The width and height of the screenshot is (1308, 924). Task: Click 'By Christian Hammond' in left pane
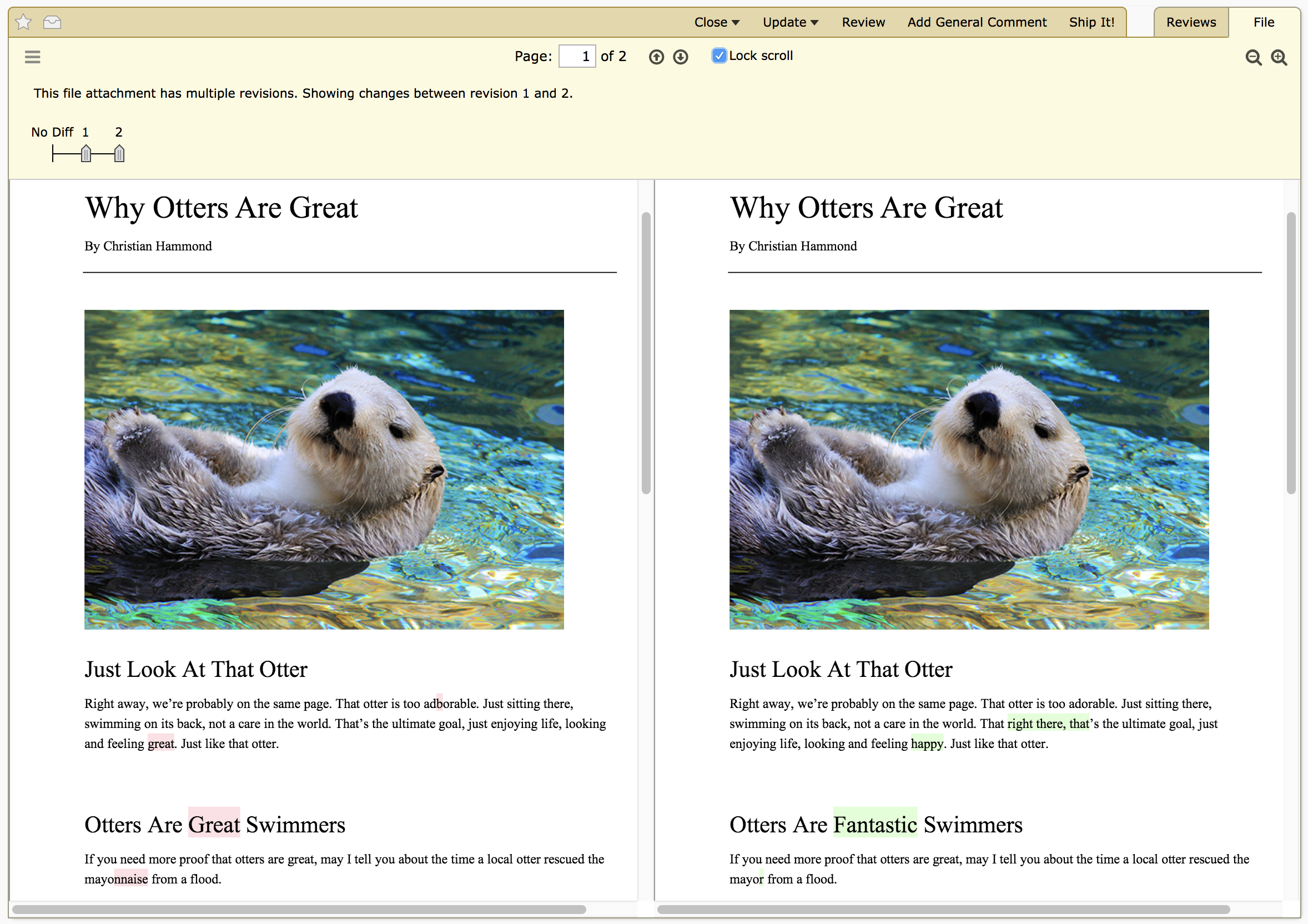(x=148, y=246)
